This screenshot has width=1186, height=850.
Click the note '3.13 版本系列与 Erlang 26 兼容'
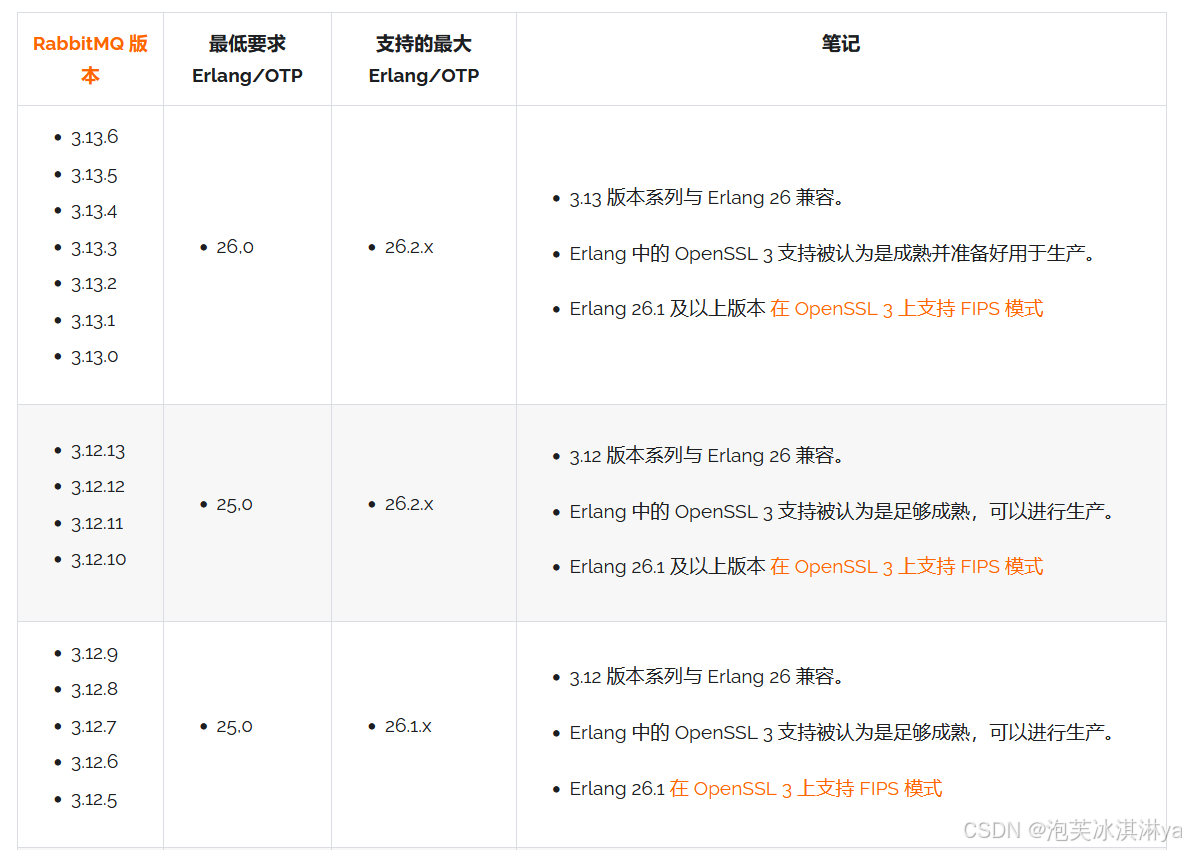pos(706,197)
